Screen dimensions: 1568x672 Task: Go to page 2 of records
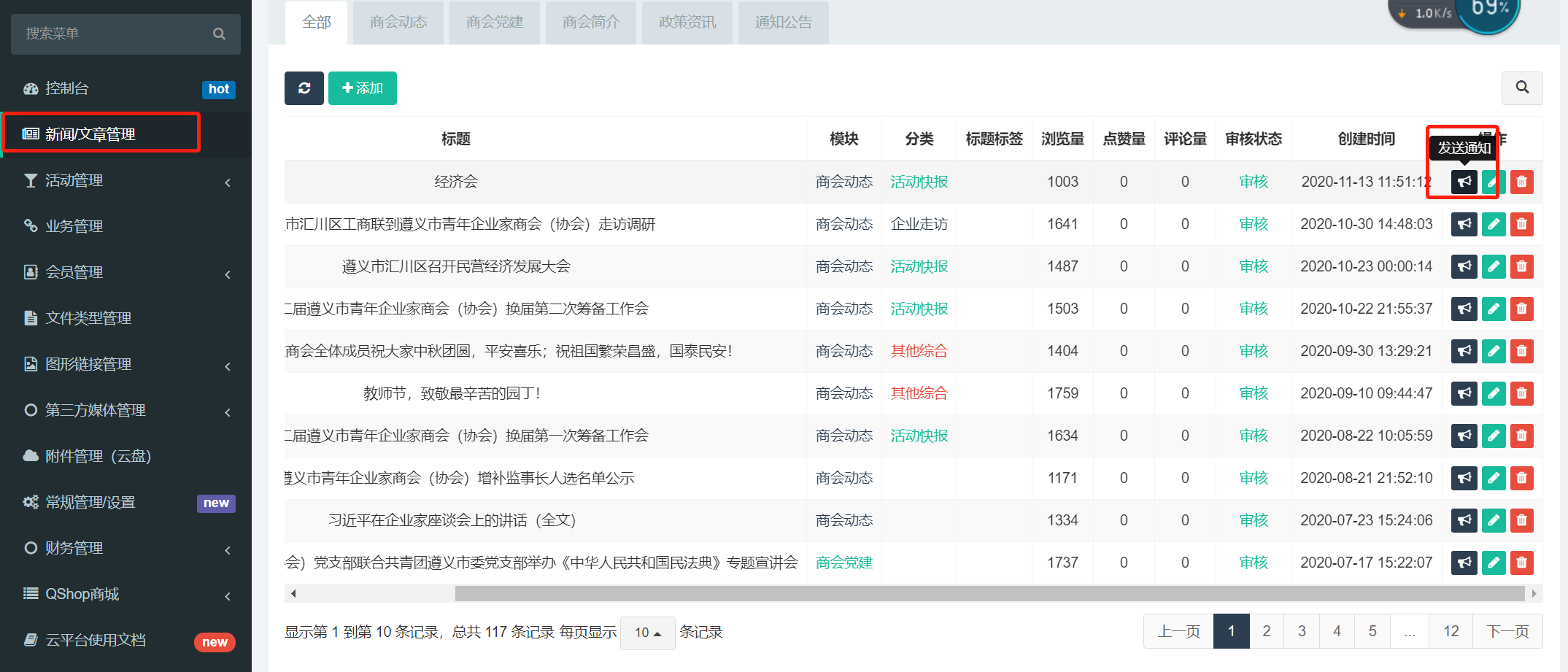pos(1267,631)
